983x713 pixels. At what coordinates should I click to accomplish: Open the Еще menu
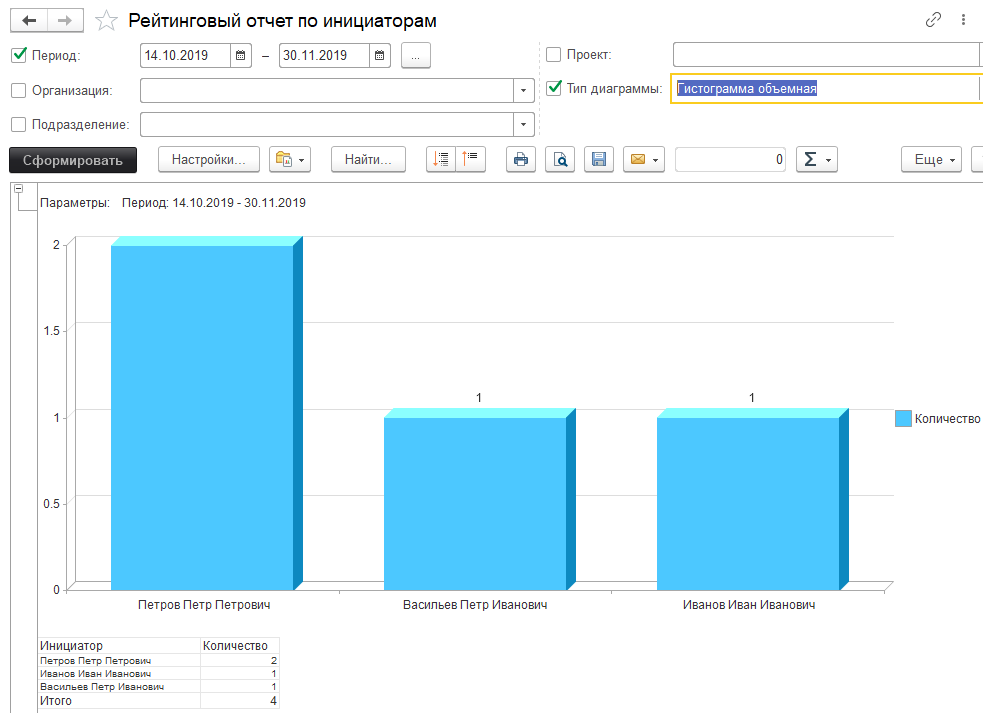tap(931, 159)
